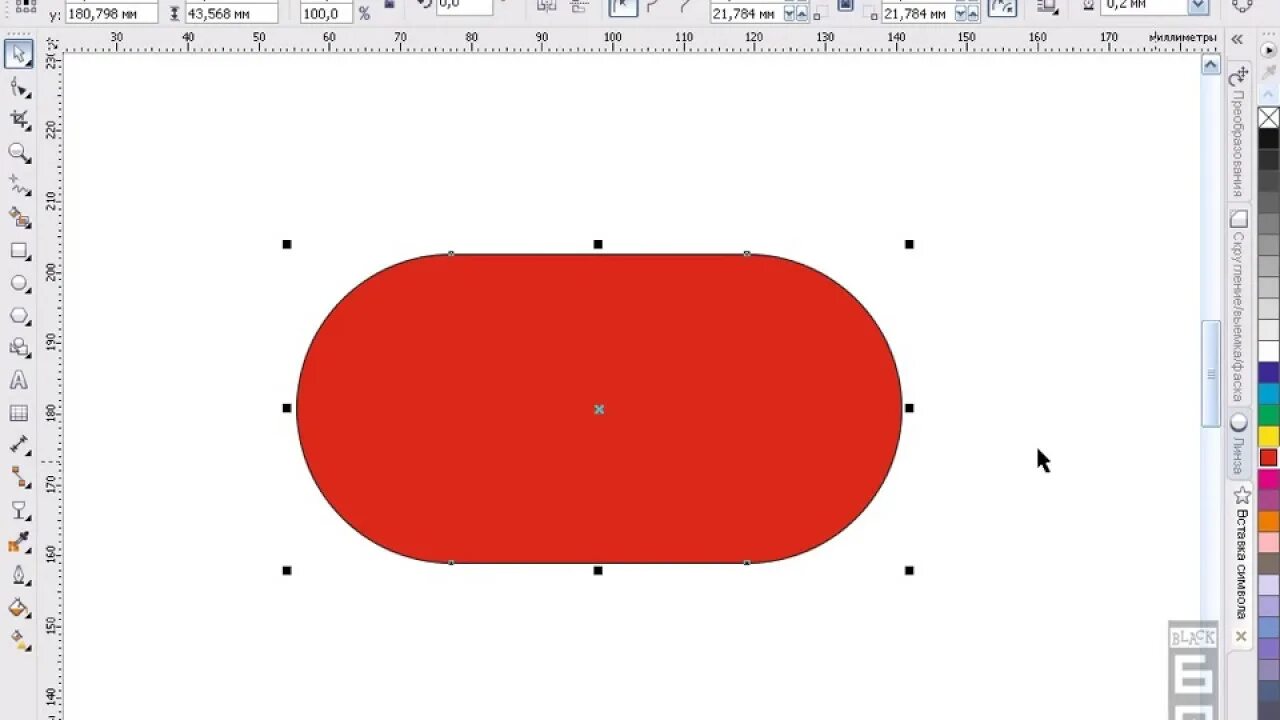
Task: Enable round corner type button
Action: 623,6
